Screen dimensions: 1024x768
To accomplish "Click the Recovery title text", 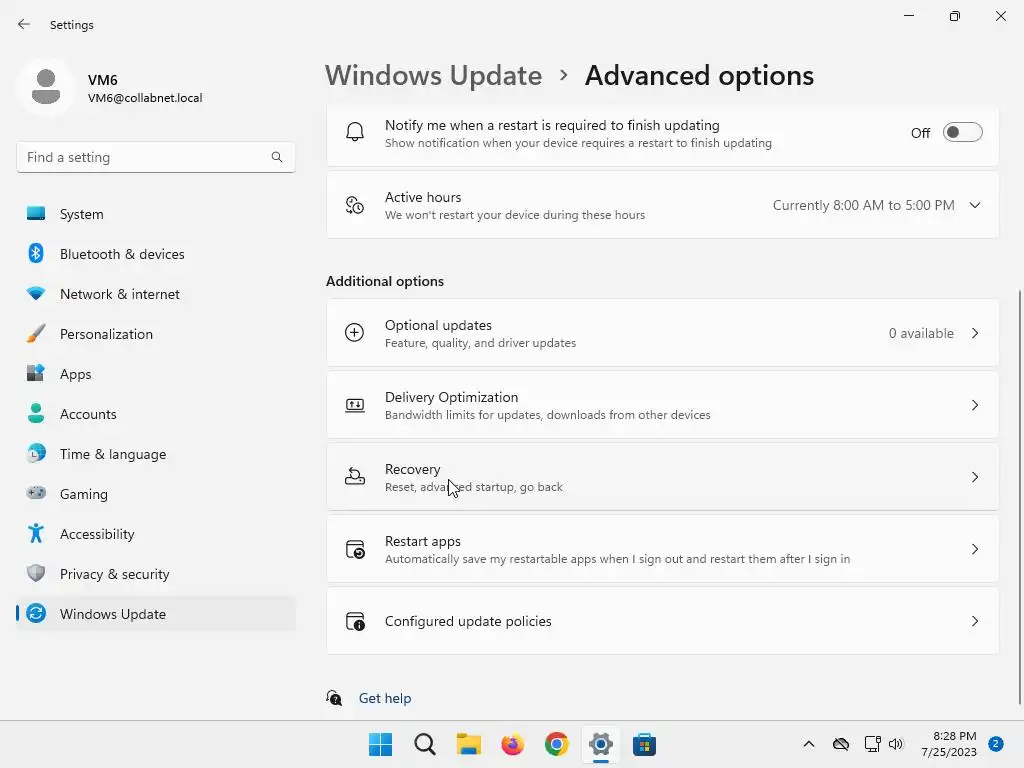I will (x=412, y=469).
